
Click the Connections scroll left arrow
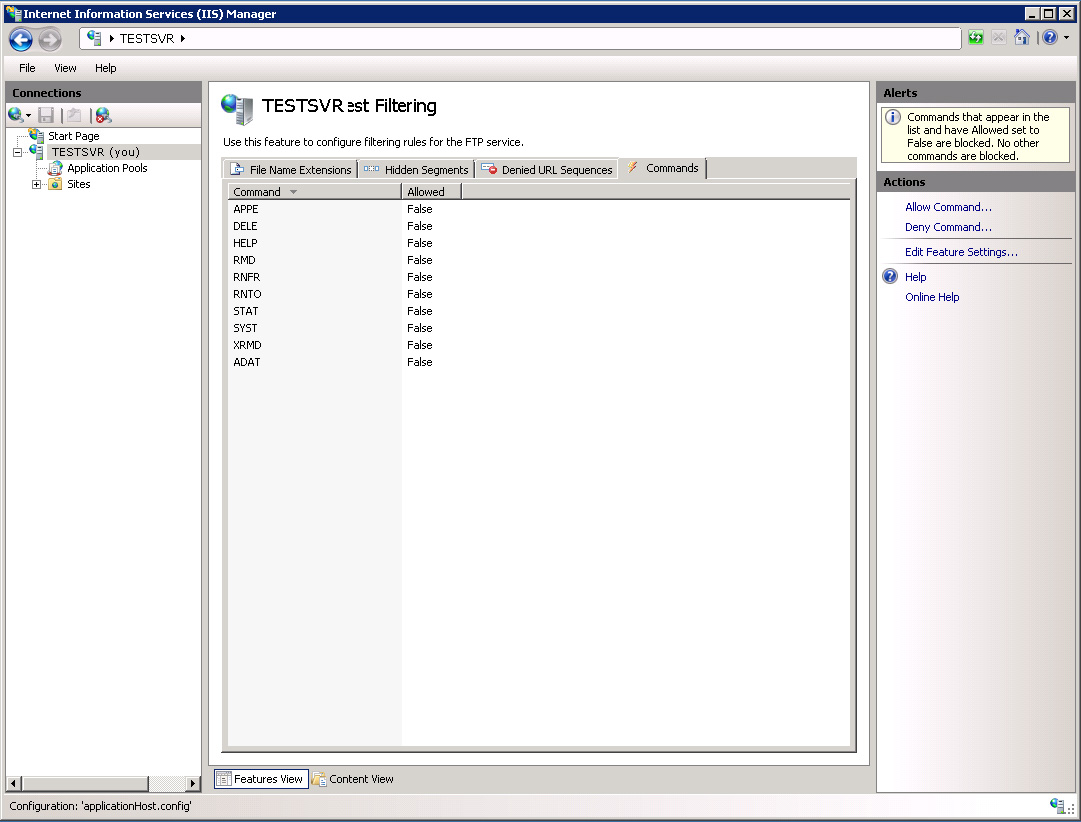pos(14,783)
